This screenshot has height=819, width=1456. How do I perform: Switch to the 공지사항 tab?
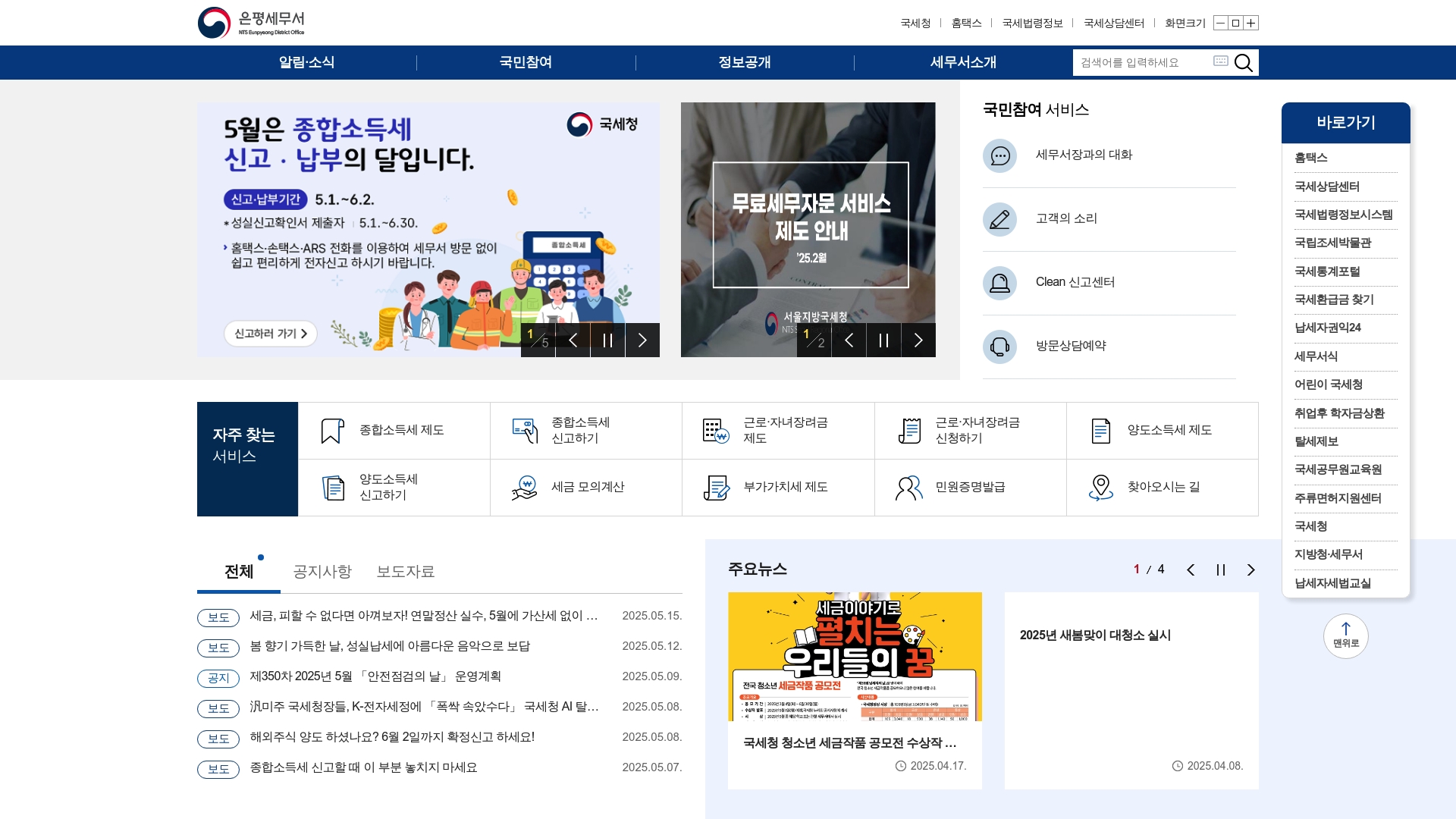click(322, 572)
